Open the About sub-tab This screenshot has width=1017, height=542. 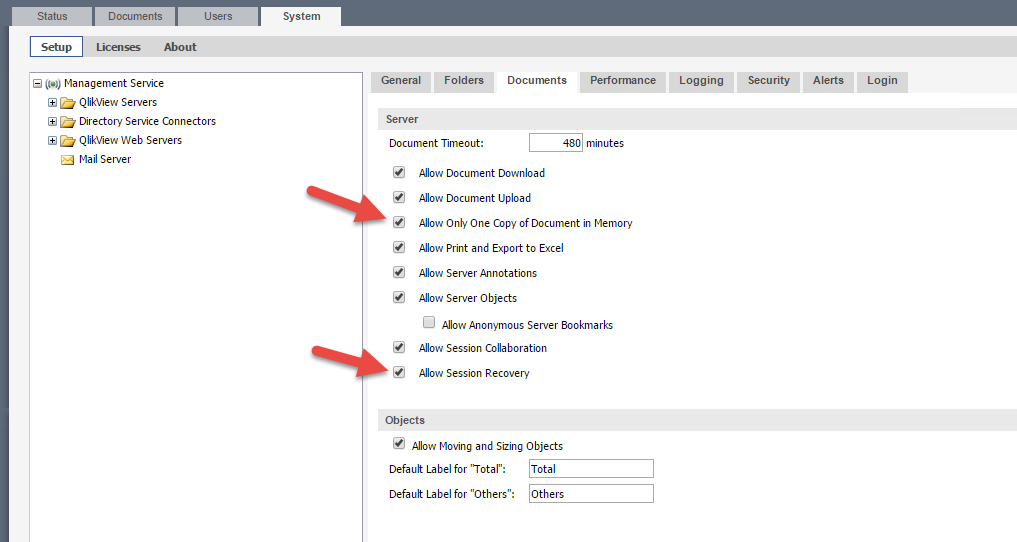point(180,47)
